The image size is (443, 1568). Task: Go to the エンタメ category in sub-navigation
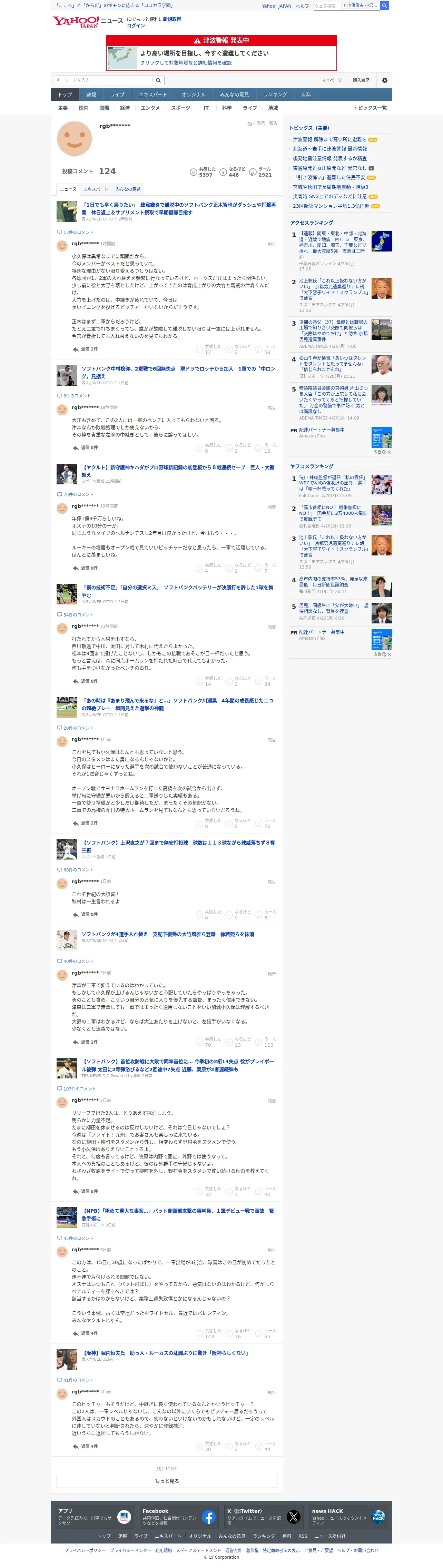(150, 108)
